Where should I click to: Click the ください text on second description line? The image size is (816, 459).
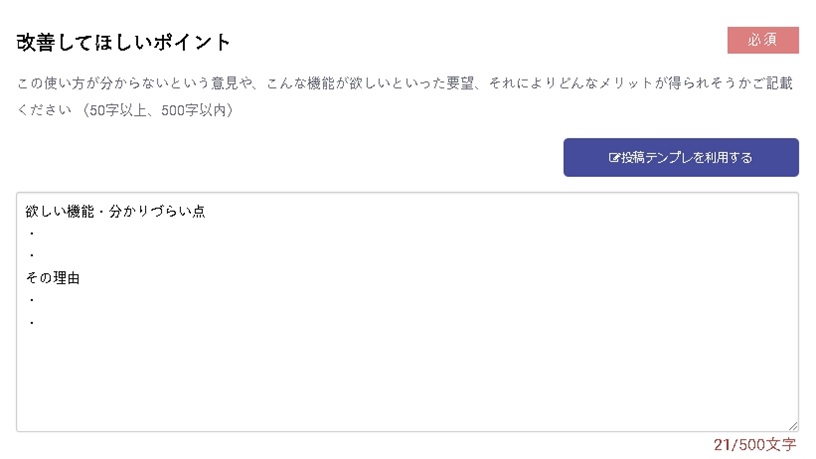click(x=44, y=110)
